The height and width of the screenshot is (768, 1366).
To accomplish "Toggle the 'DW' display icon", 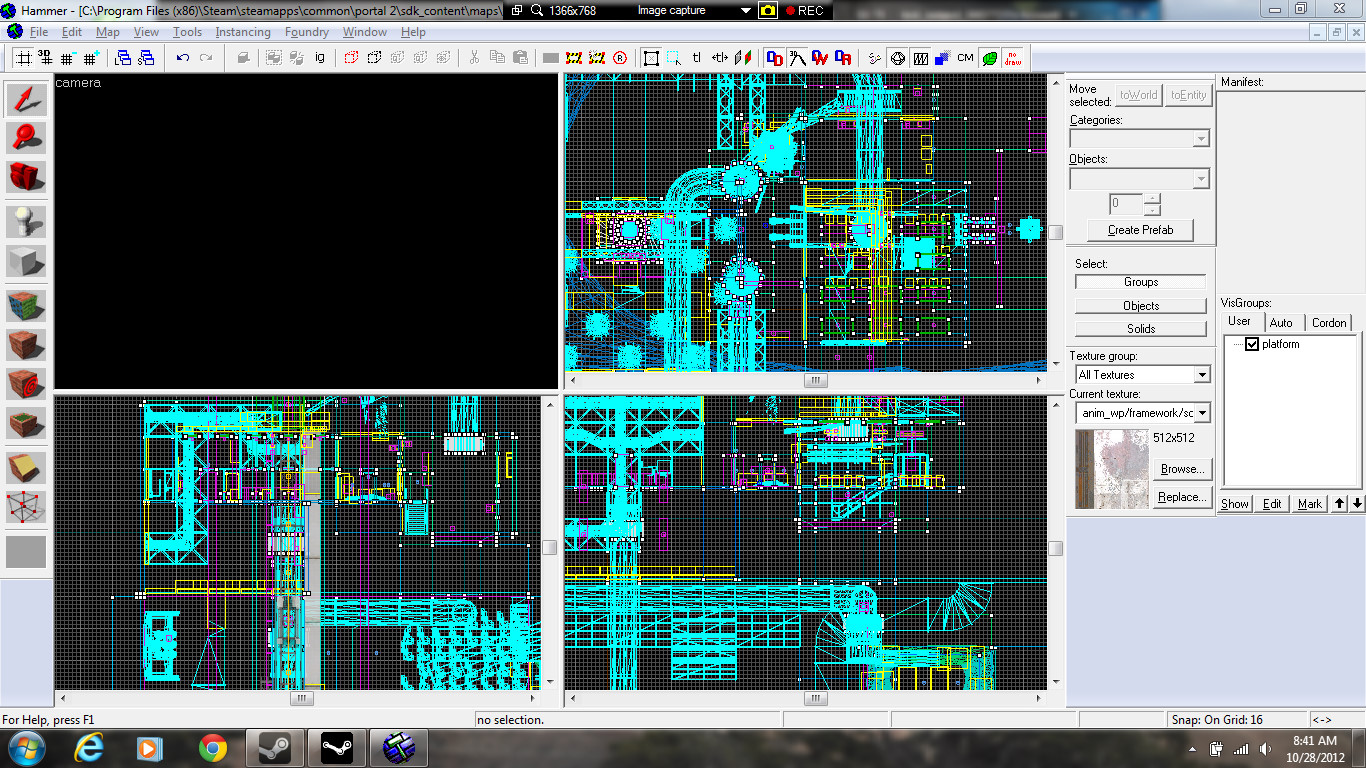I will [x=820, y=58].
